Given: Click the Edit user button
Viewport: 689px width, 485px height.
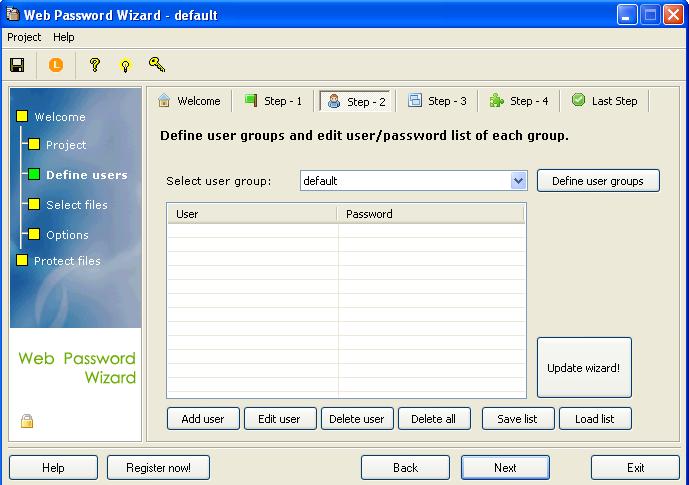Looking at the screenshot, I should tap(280, 419).
